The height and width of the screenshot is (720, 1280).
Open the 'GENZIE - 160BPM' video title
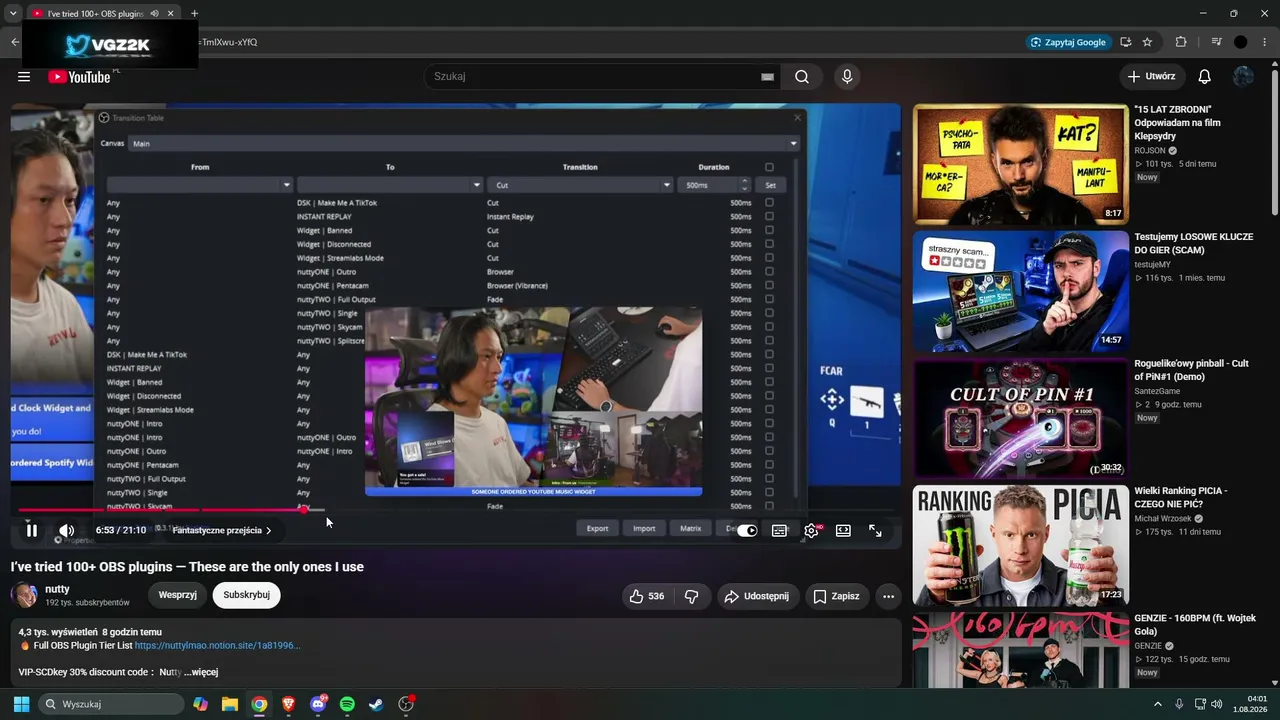coord(1194,625)
